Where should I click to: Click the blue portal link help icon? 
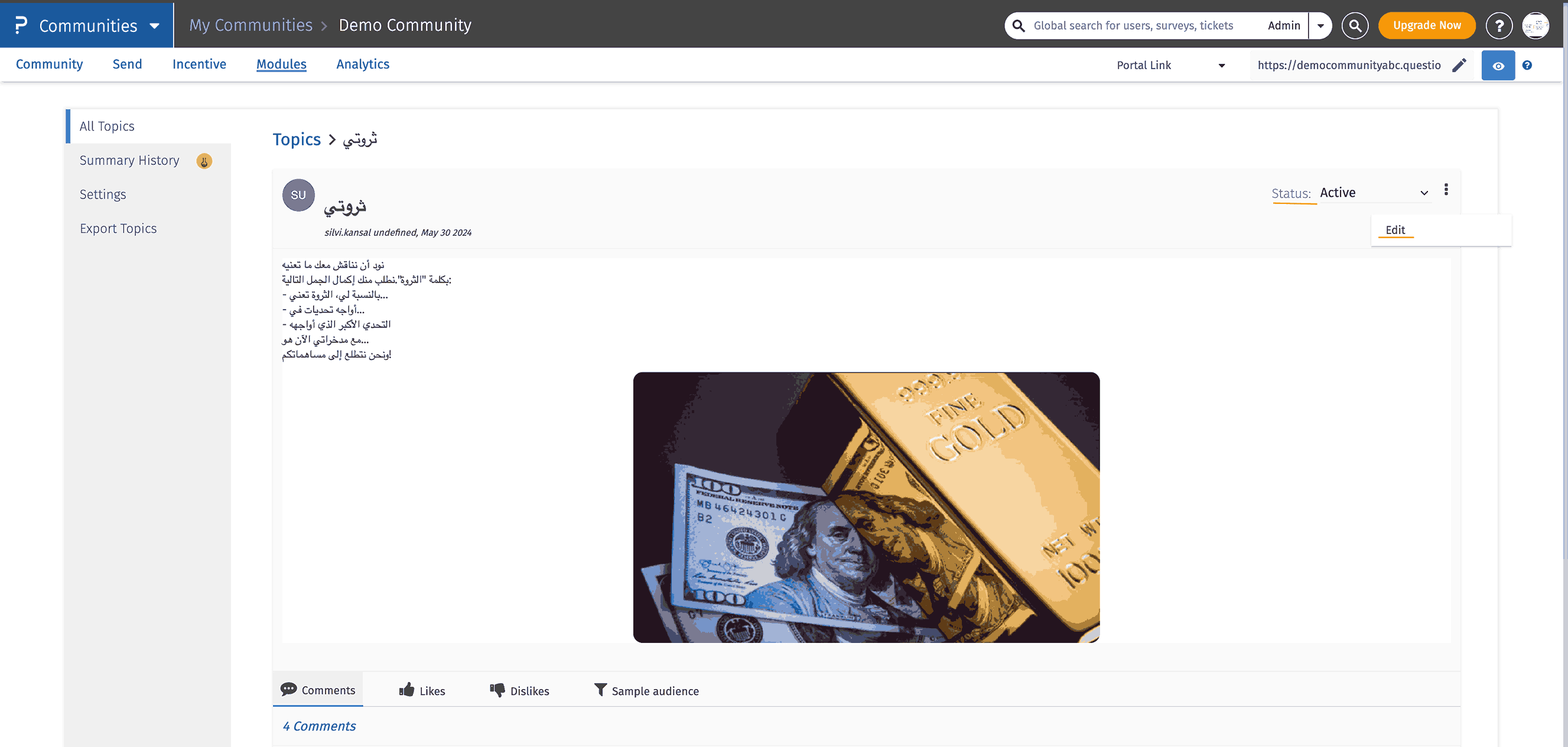pyautogui.click(x=1527, y=65)
